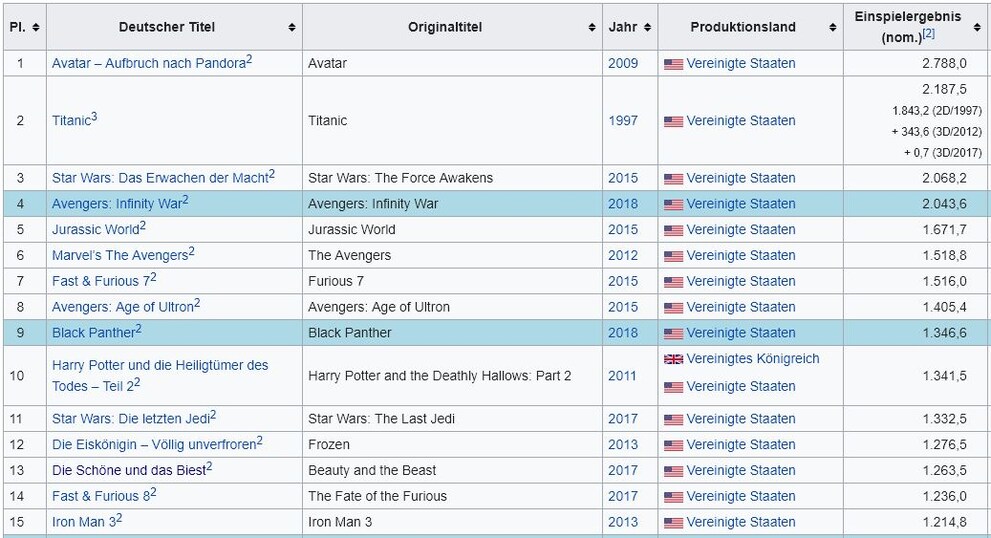This screenshot has width=991, height=538.
Task: Open Jurassic World title link
Action: point(95,229)
